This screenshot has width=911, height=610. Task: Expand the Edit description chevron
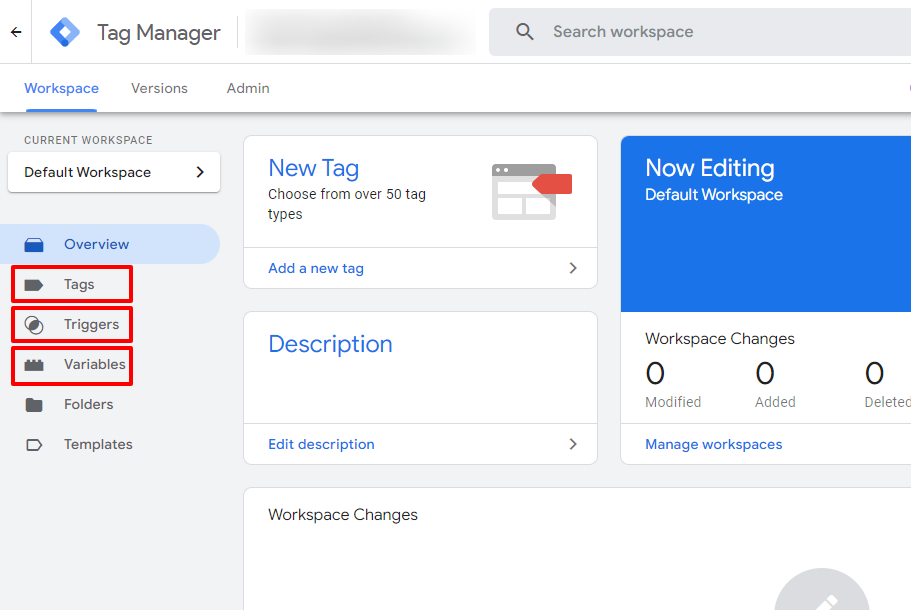tap(572, 444)
